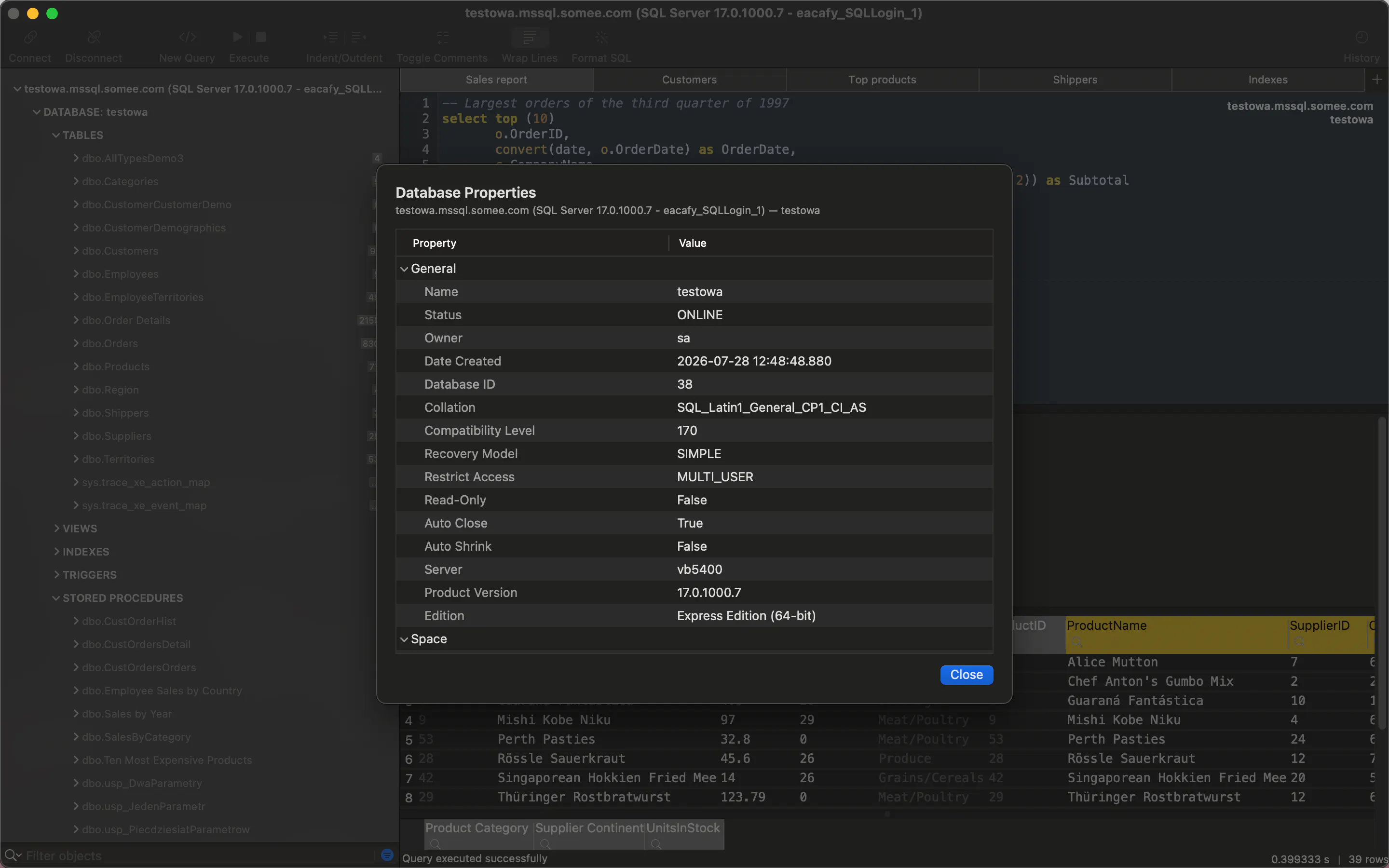Click the Disconnect toolbar icon

[x=94, y=37]
